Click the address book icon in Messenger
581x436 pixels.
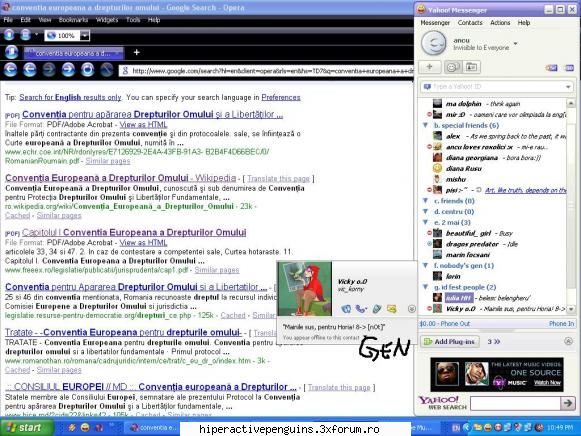click(471, 67)
